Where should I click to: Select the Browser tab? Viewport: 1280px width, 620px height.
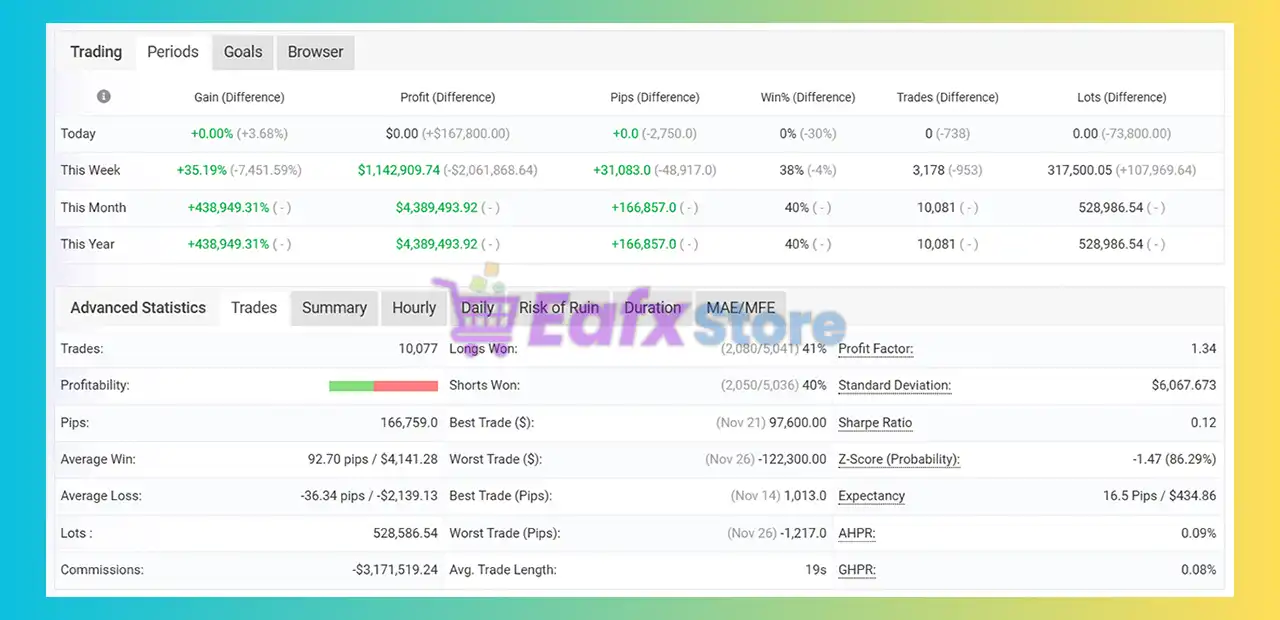315,52
